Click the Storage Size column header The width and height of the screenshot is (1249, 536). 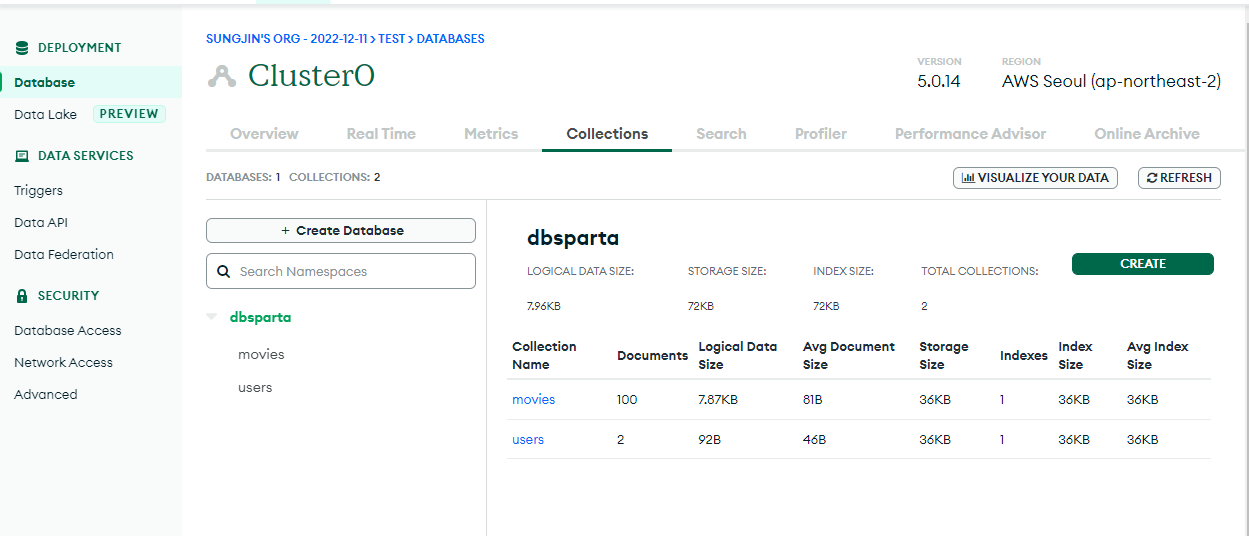point(944,355)
